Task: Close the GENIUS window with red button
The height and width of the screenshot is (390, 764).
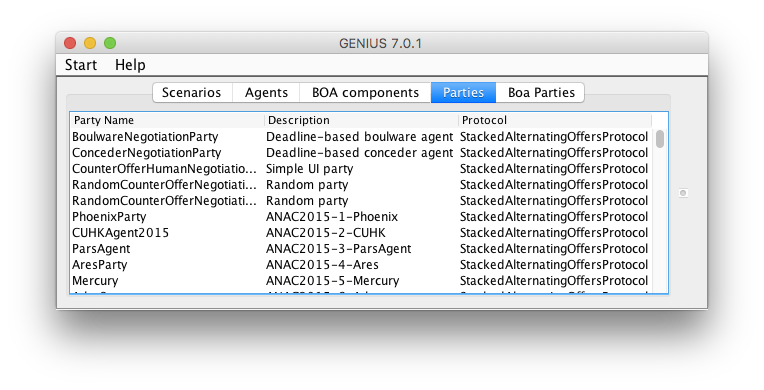Action: click(x=70, y=43)
